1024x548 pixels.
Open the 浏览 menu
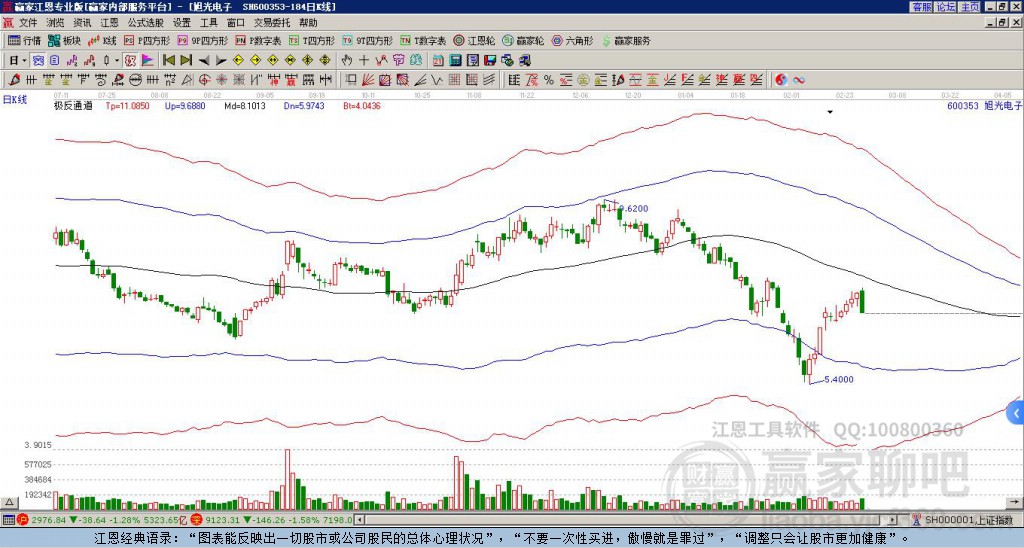pos(56,23)
